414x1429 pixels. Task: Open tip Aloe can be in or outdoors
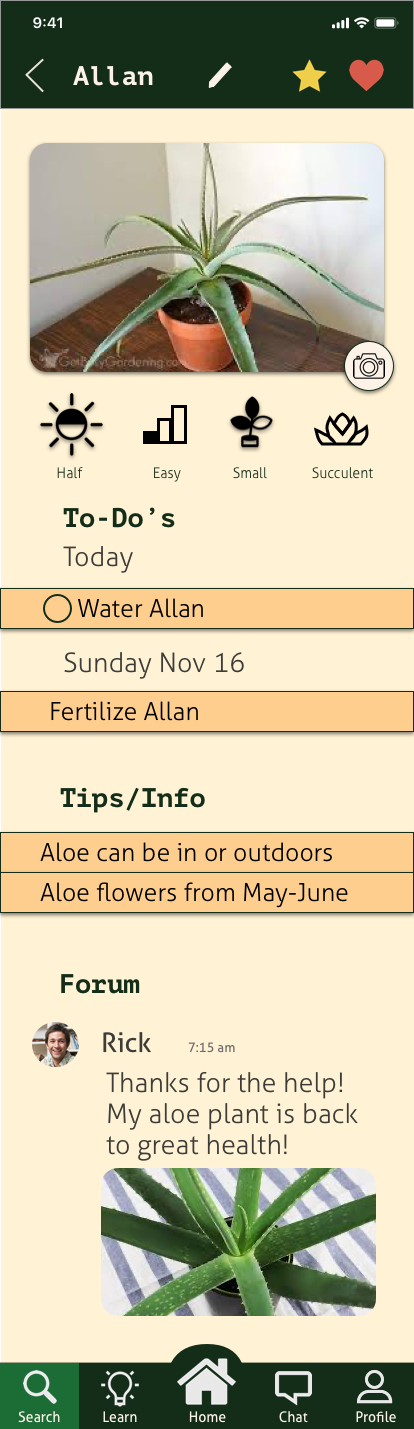click(207, 852)
